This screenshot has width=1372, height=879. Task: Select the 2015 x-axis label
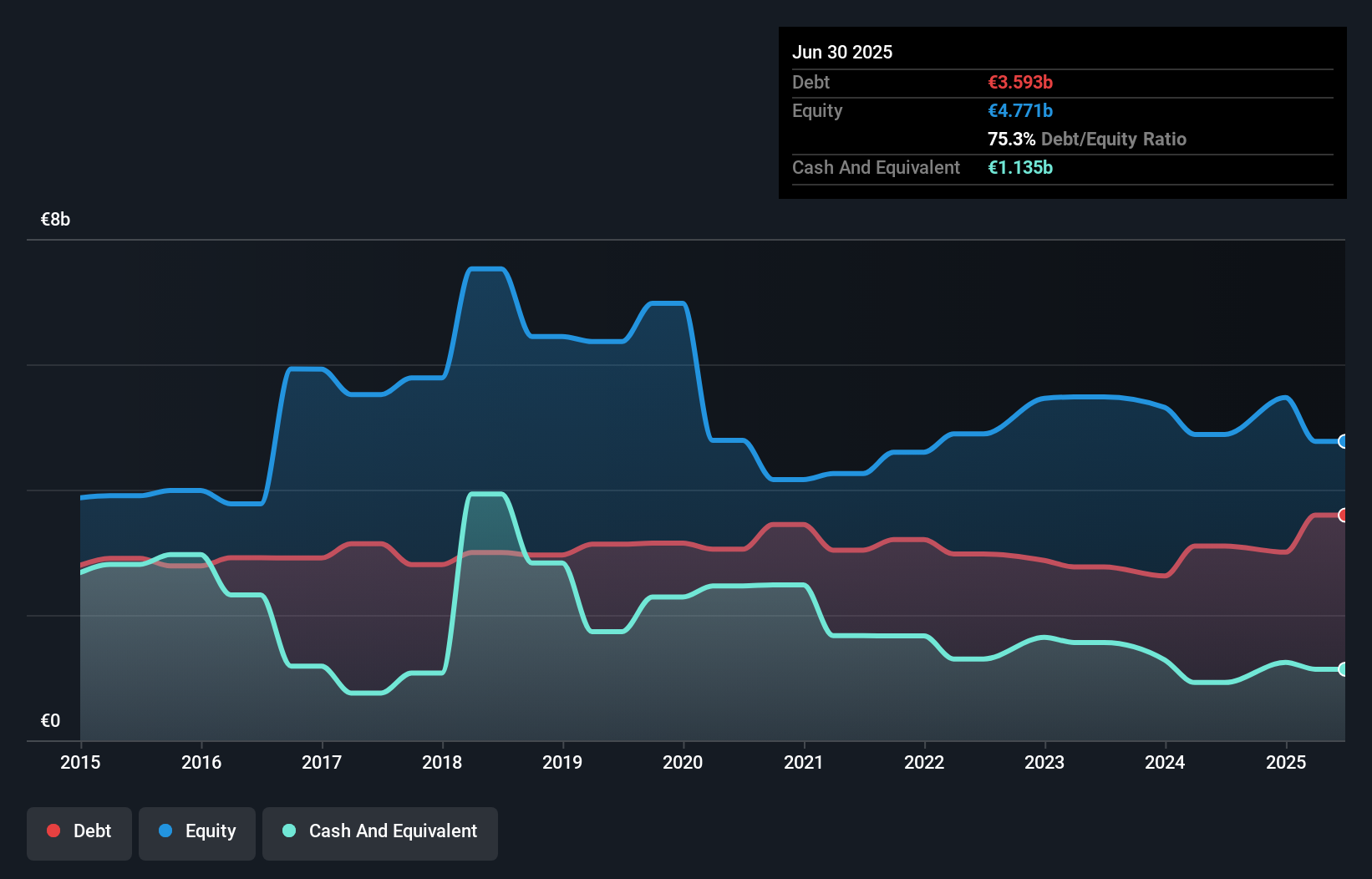[80, 762]
